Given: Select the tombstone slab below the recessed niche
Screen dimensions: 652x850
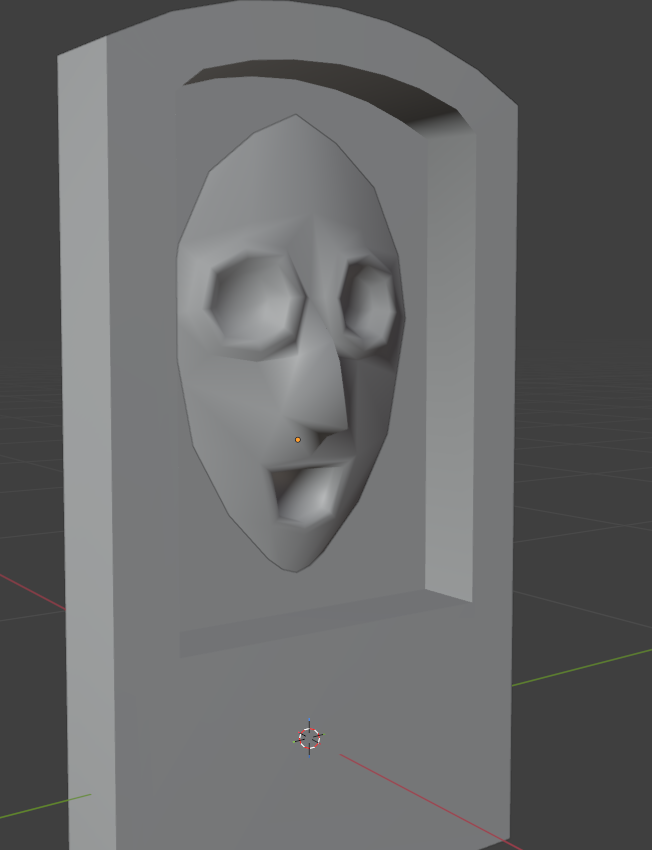Looking at the screenshot, I should pyautogui.click(x=314, y=743).
